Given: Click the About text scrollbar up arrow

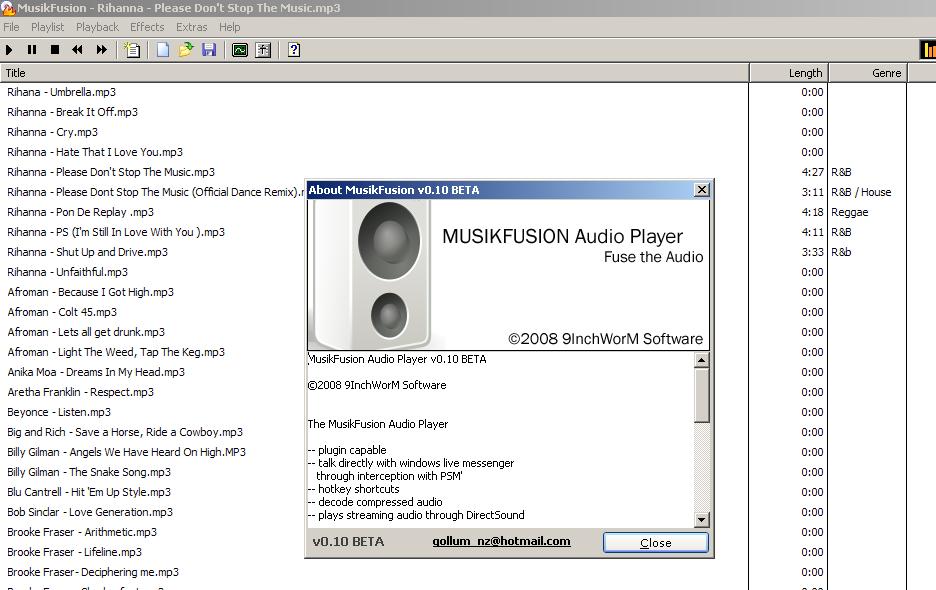Looking at the screenshot, I should pos(702,360).
